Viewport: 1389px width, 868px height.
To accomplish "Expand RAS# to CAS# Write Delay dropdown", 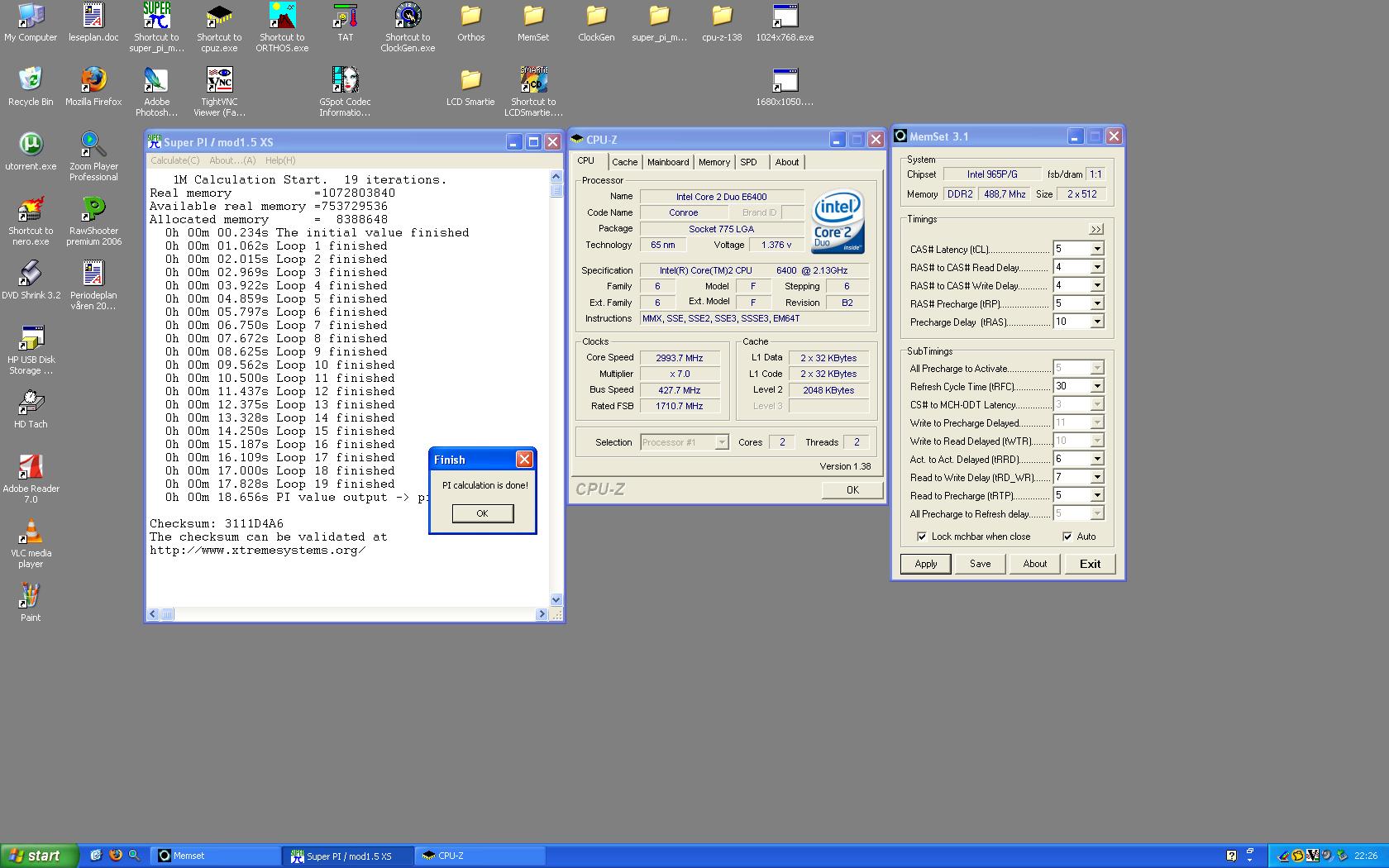I will pos(1097,285).
